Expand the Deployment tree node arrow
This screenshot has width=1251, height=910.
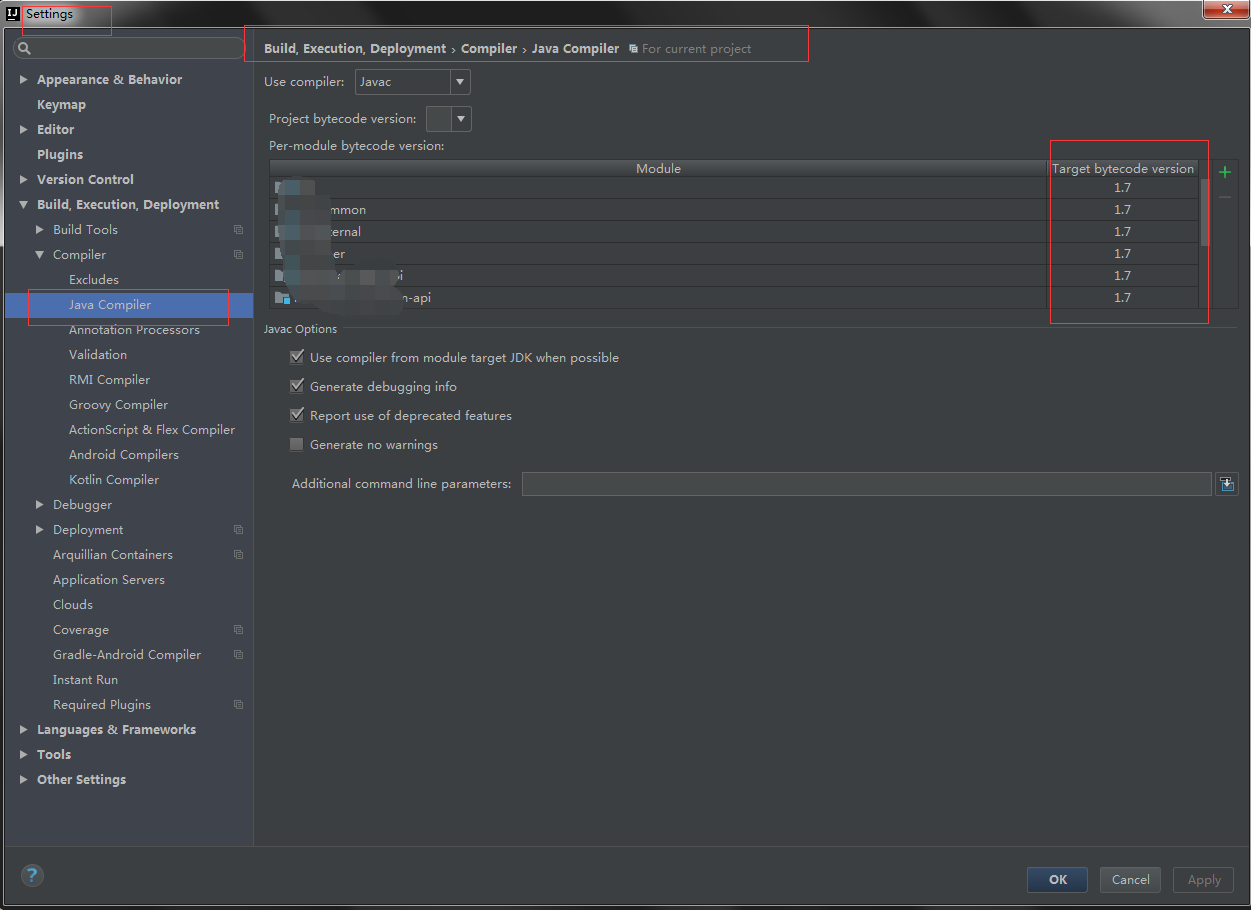coord(39,530)
